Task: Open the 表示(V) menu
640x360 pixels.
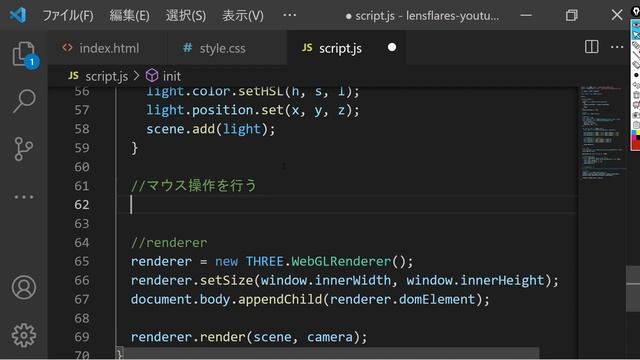Action: coord(242,16)
